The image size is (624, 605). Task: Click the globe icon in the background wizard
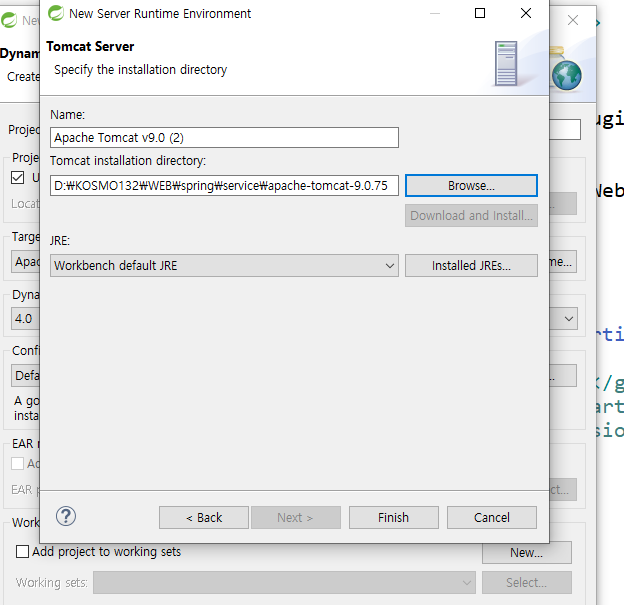coord(567,75)
